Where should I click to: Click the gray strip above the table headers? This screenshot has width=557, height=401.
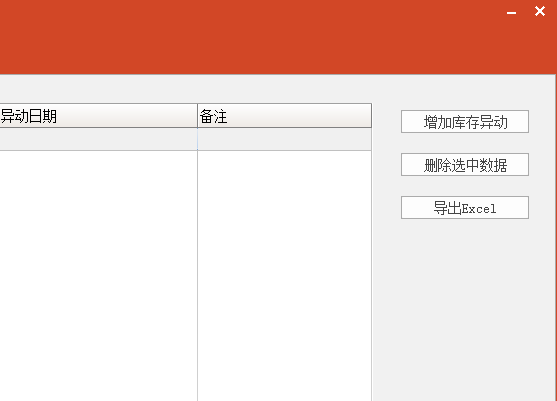pos(186,89)
